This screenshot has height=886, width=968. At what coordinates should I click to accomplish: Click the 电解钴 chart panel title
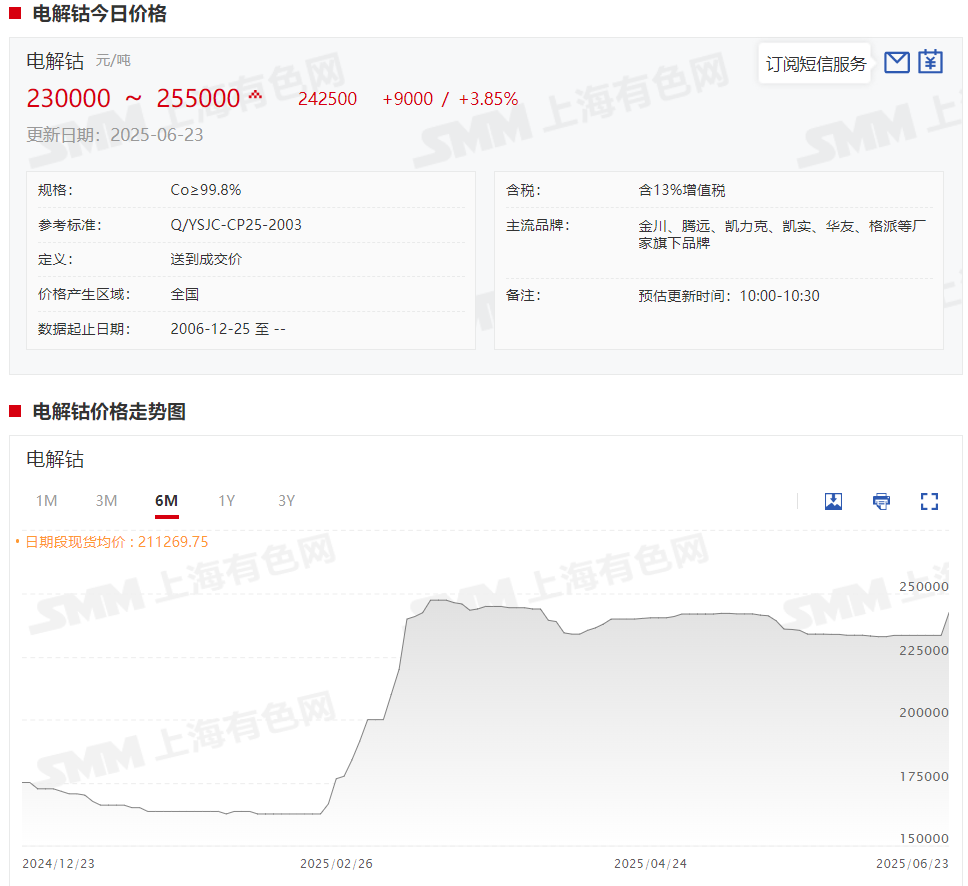tap(55, 459)
